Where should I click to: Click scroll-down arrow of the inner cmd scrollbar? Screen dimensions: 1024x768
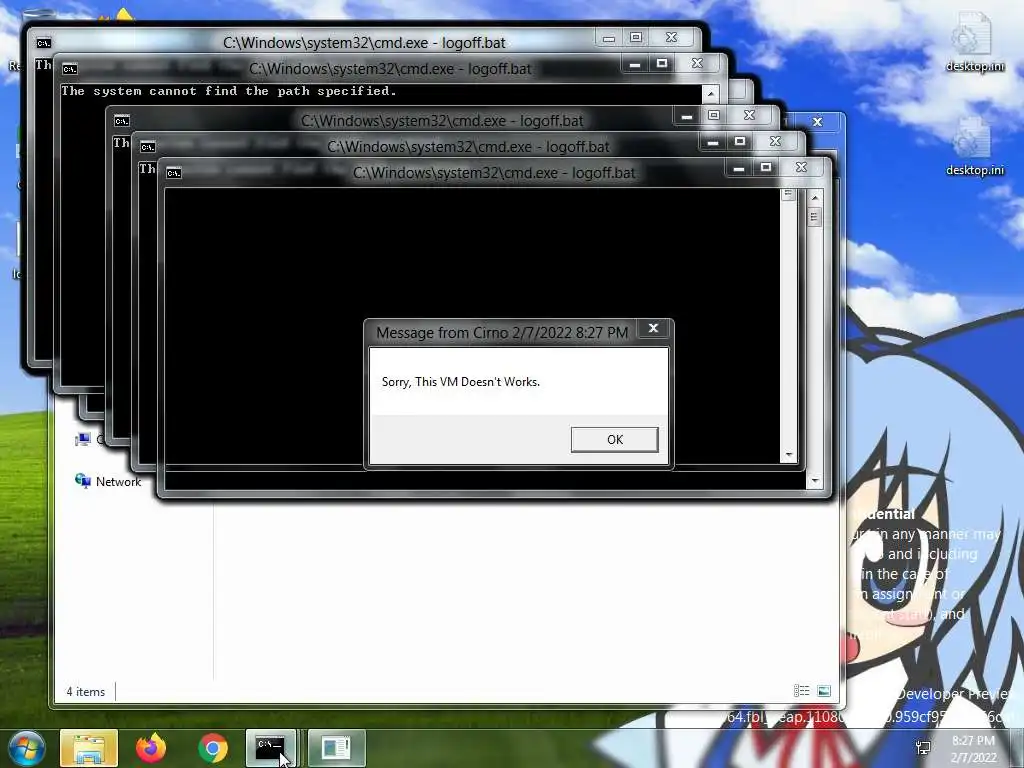(788, 455)
